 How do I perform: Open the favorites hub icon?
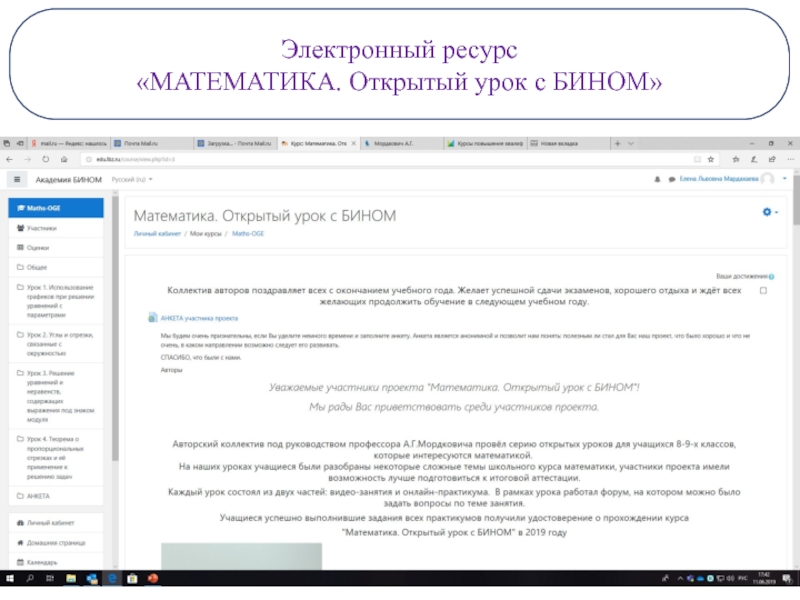click(x=736, y=159)
